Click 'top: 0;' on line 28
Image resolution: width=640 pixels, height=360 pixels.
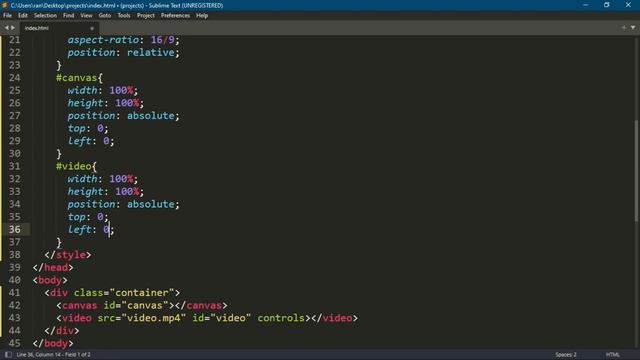pos(88,129)
